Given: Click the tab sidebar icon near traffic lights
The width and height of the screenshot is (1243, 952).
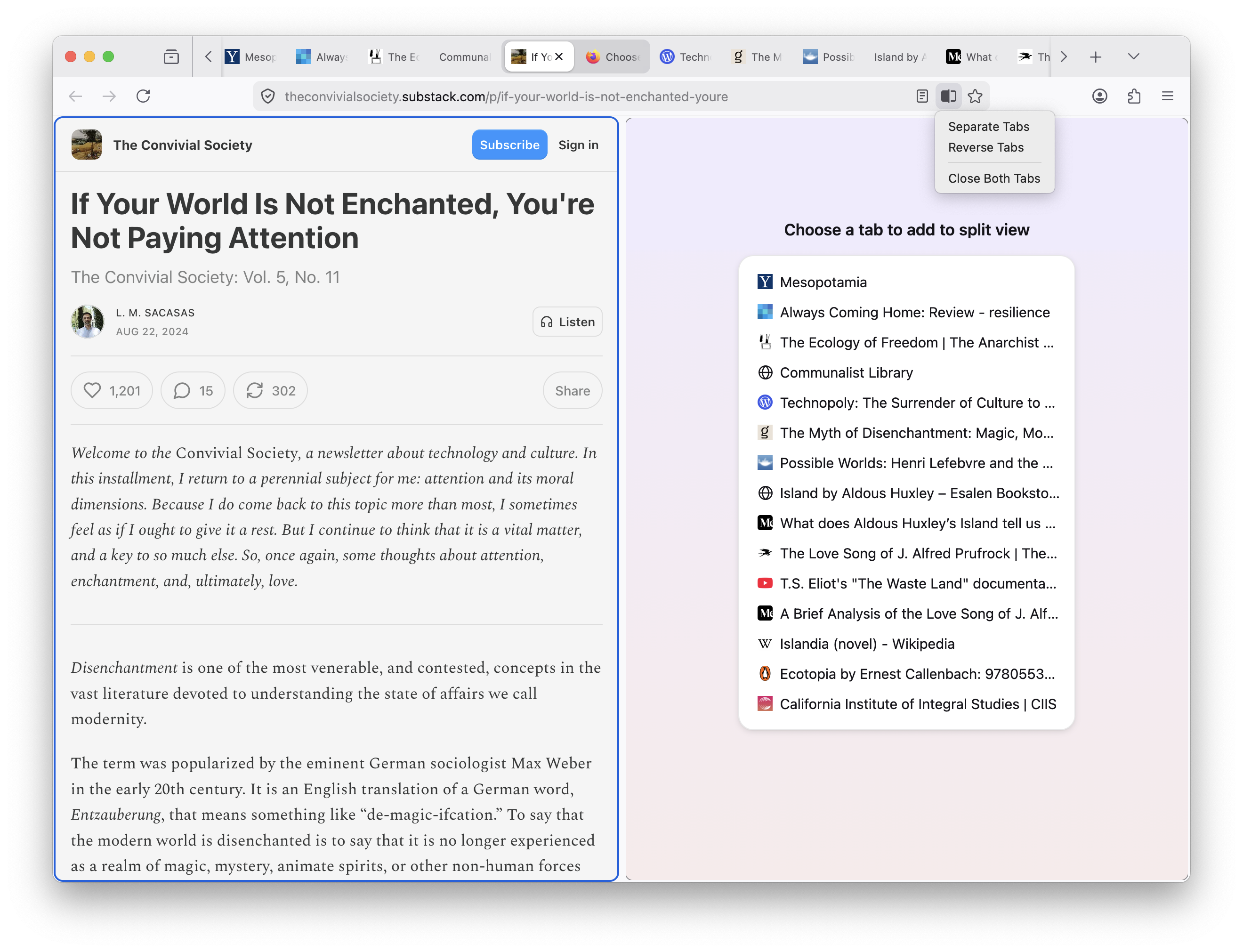Looking at the screenshot, I should coord(171,56).
